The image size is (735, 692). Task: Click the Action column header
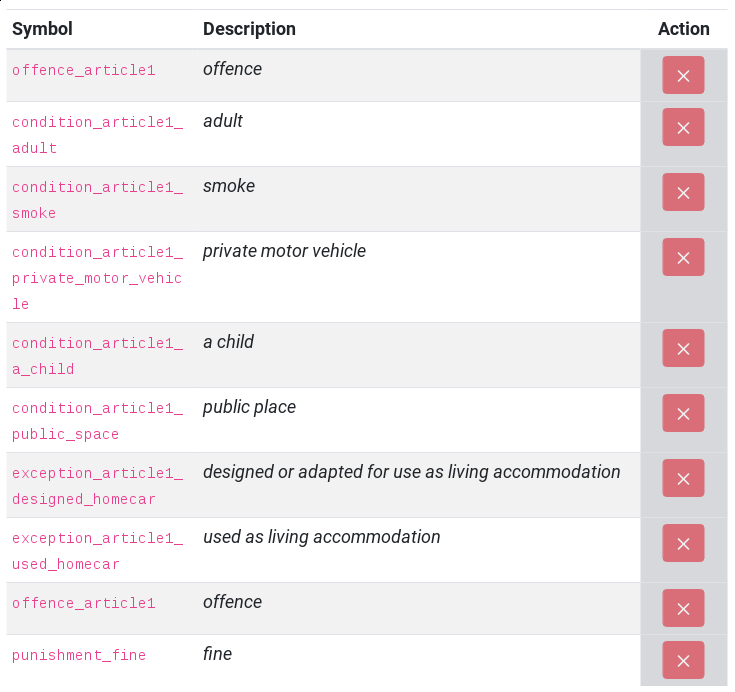(683, 29)
